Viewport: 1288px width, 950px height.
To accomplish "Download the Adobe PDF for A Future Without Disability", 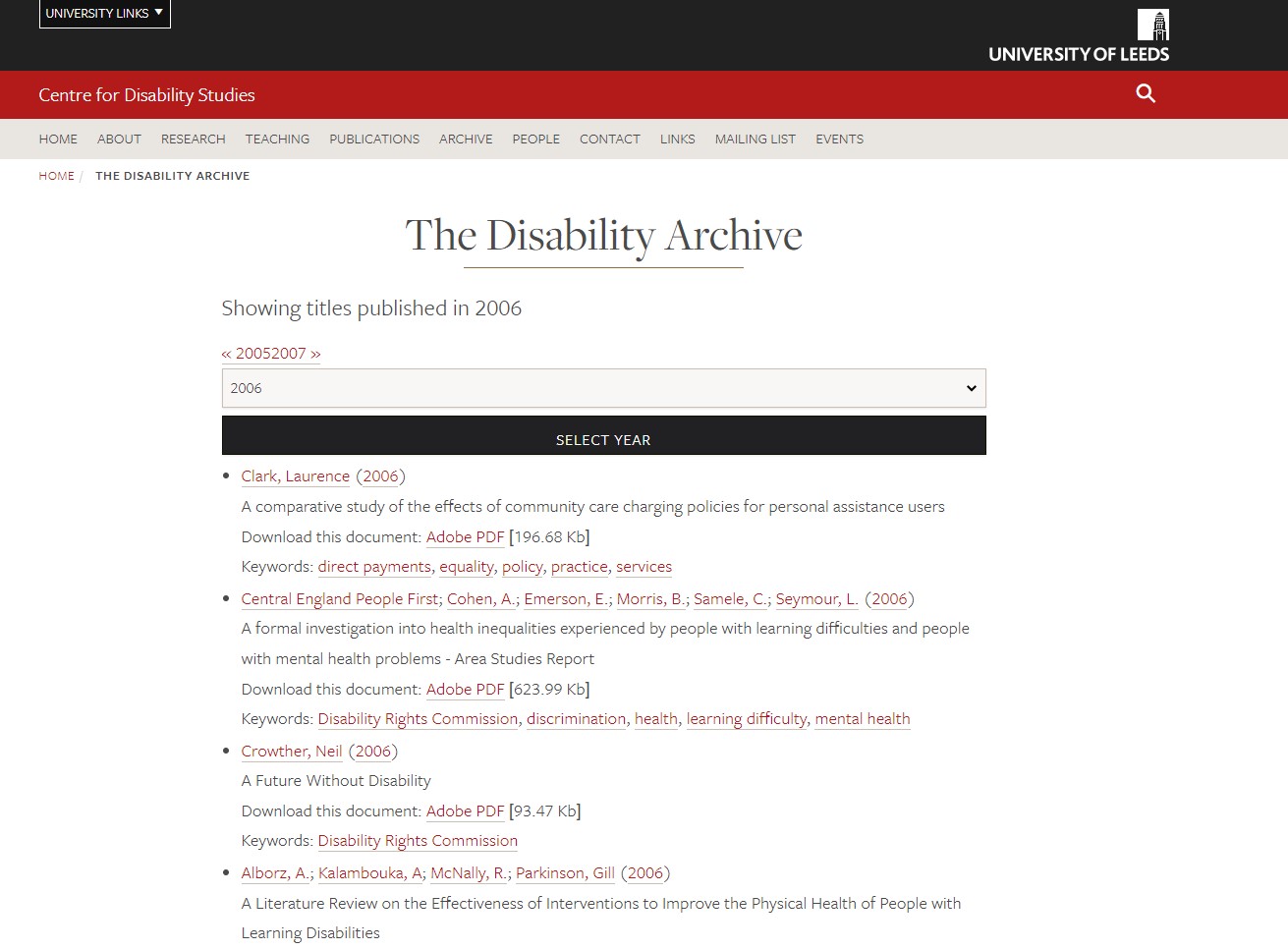I will coord(465,810).
